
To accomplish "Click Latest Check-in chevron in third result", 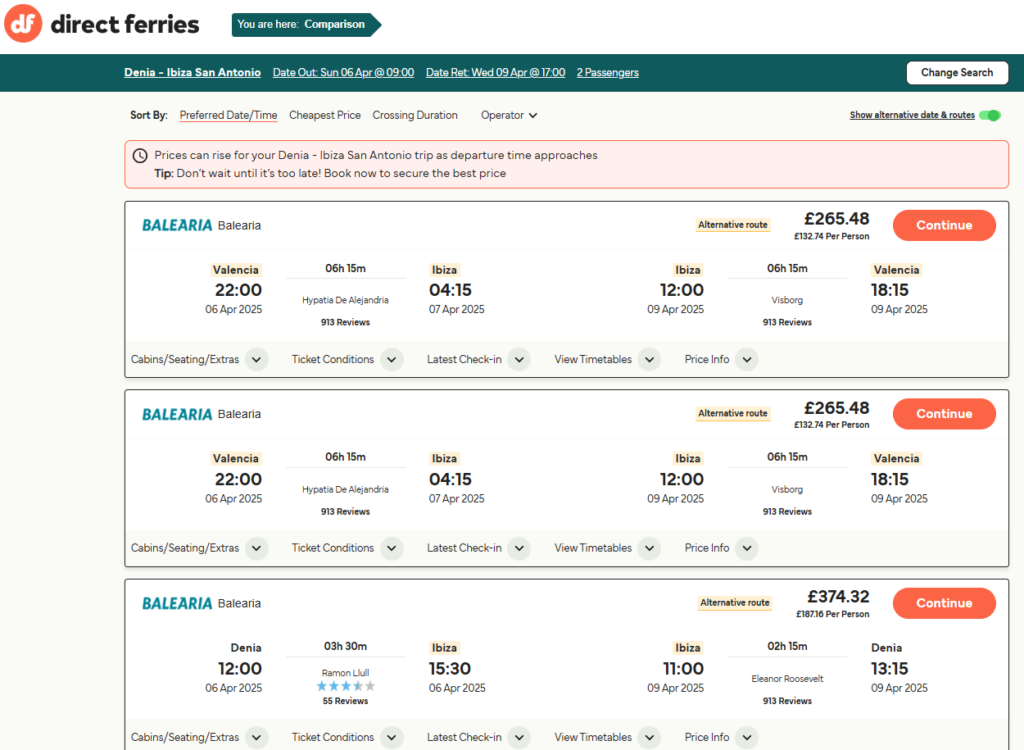I will click(x=518, y=737).
